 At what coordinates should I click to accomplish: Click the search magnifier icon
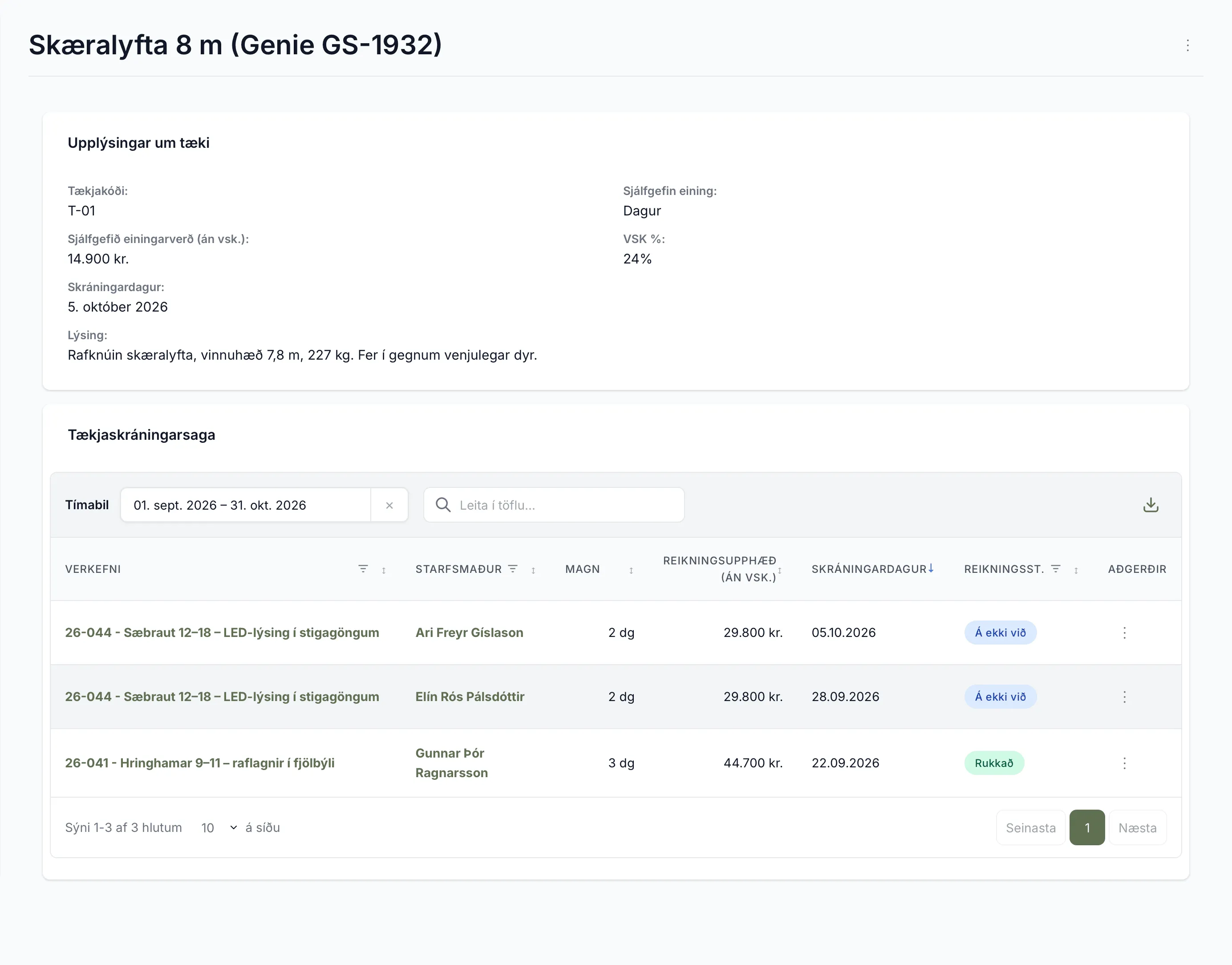[443, 505]
